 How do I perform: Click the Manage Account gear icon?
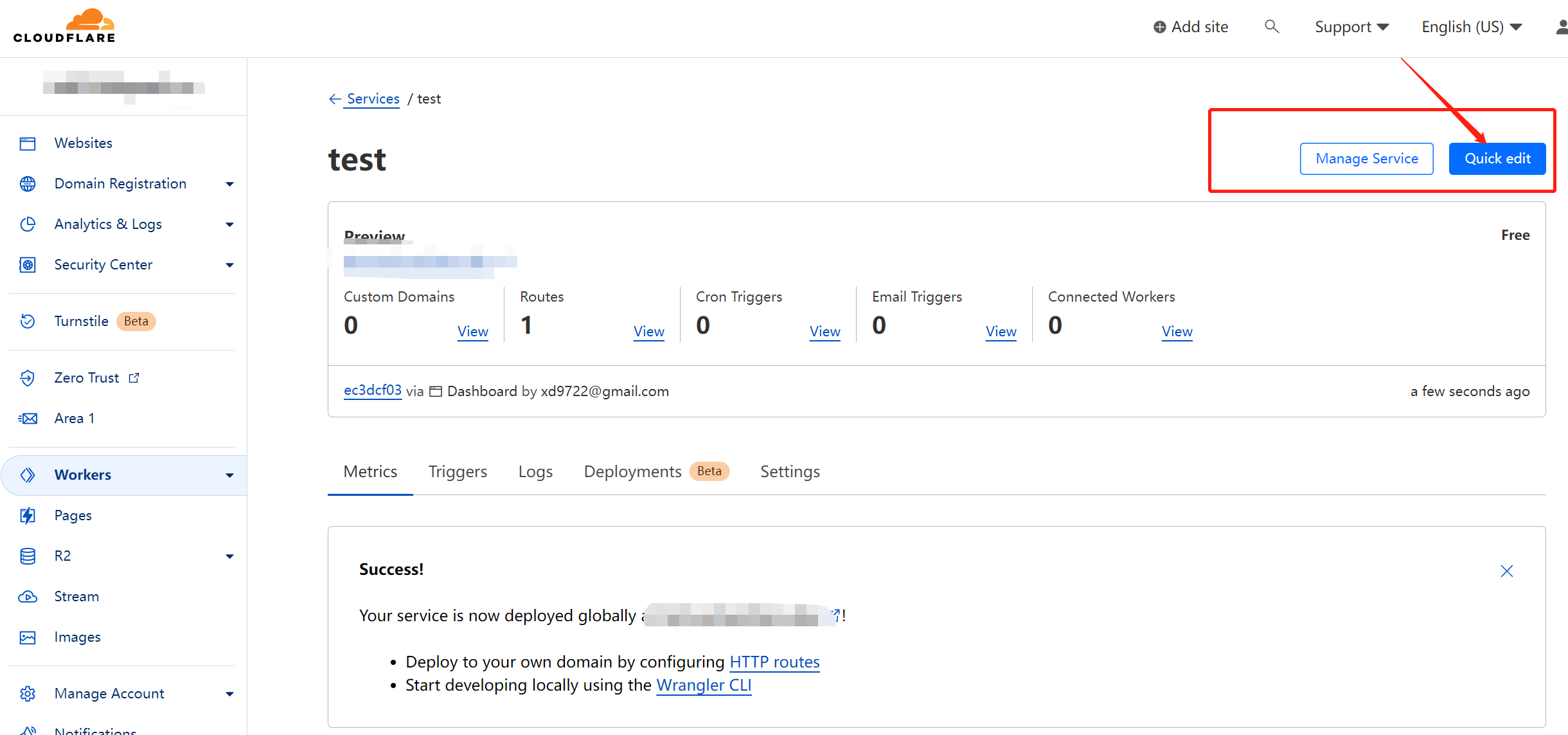(28, 694)
